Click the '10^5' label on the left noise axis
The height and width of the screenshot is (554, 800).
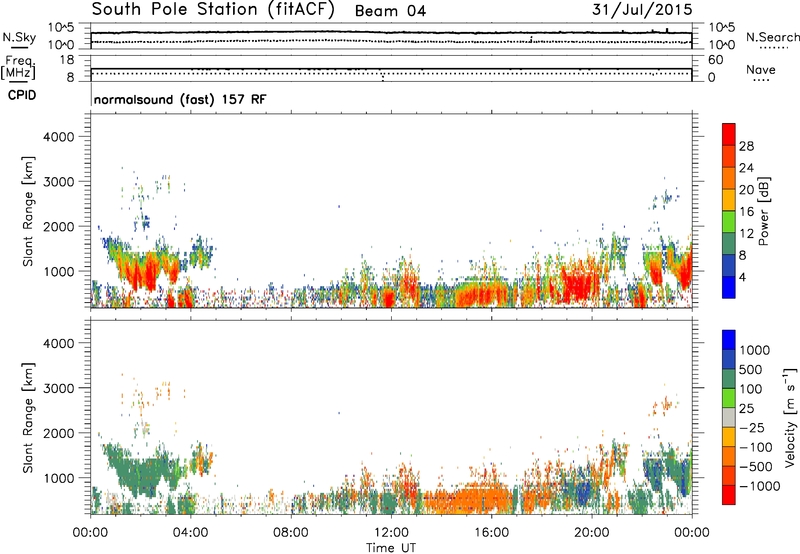click(61, 28)
